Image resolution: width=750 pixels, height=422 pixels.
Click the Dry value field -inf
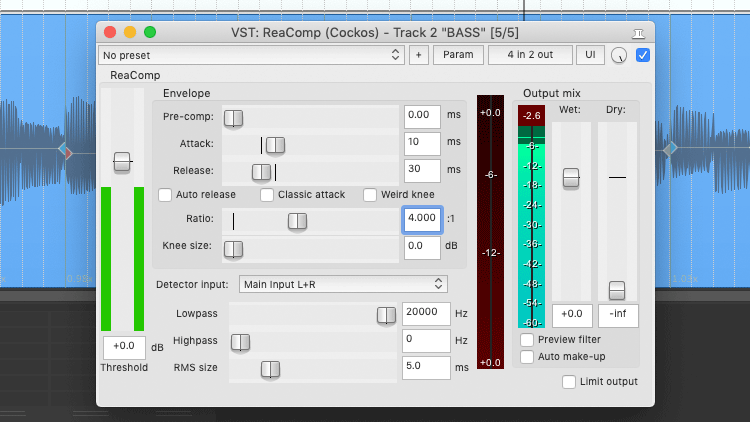618,316
